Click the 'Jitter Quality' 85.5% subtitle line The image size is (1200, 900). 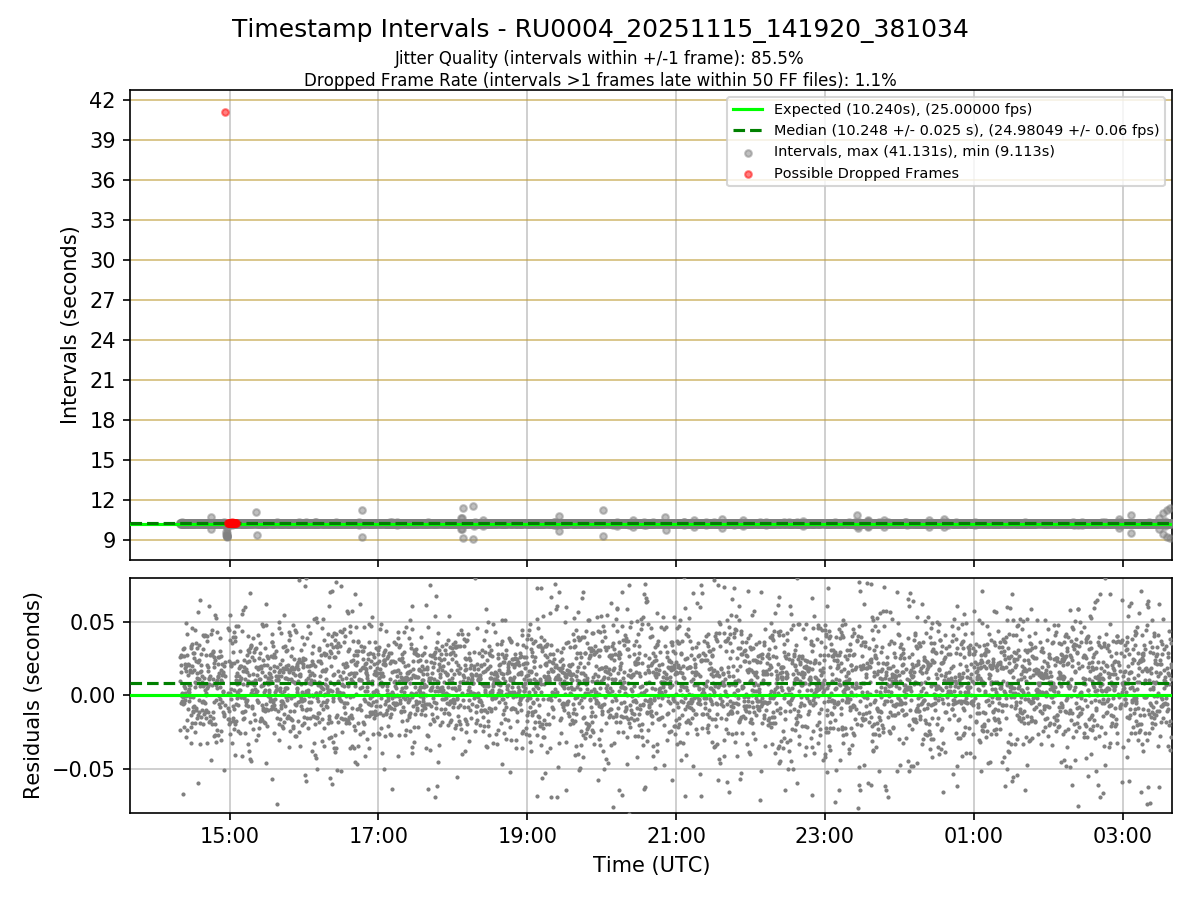pos(599,58)
